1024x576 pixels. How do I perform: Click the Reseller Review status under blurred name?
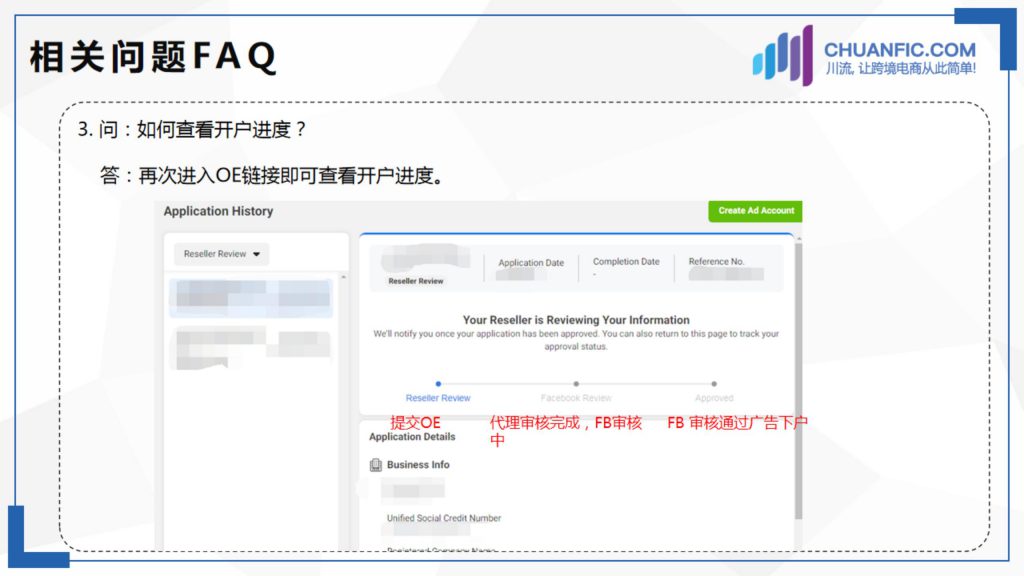(x=415, y=281)
